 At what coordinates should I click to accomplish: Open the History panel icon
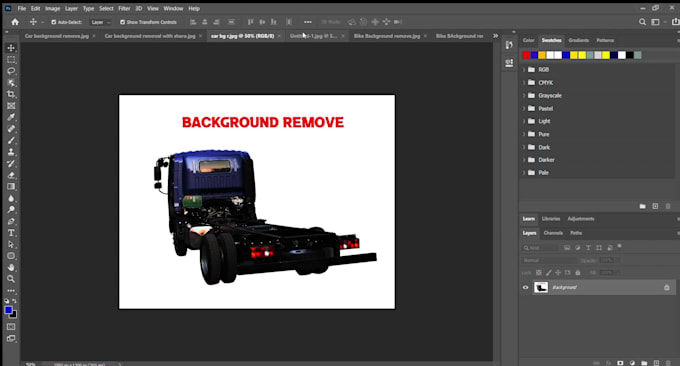(509, 45)
